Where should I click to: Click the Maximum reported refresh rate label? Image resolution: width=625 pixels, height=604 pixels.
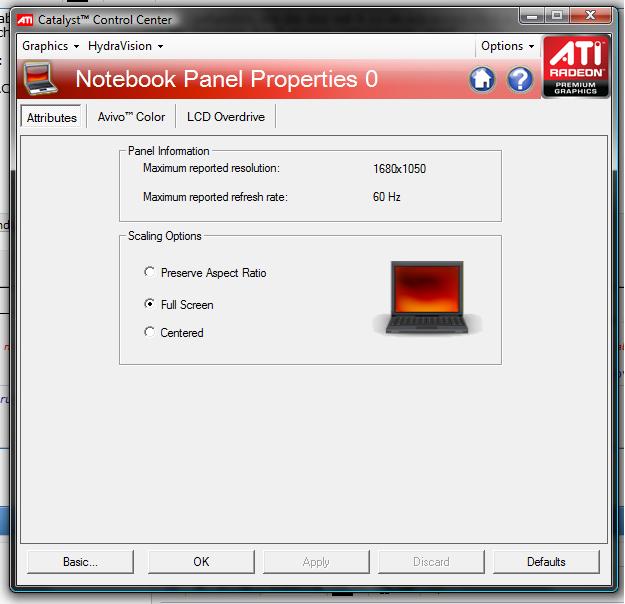215,197
